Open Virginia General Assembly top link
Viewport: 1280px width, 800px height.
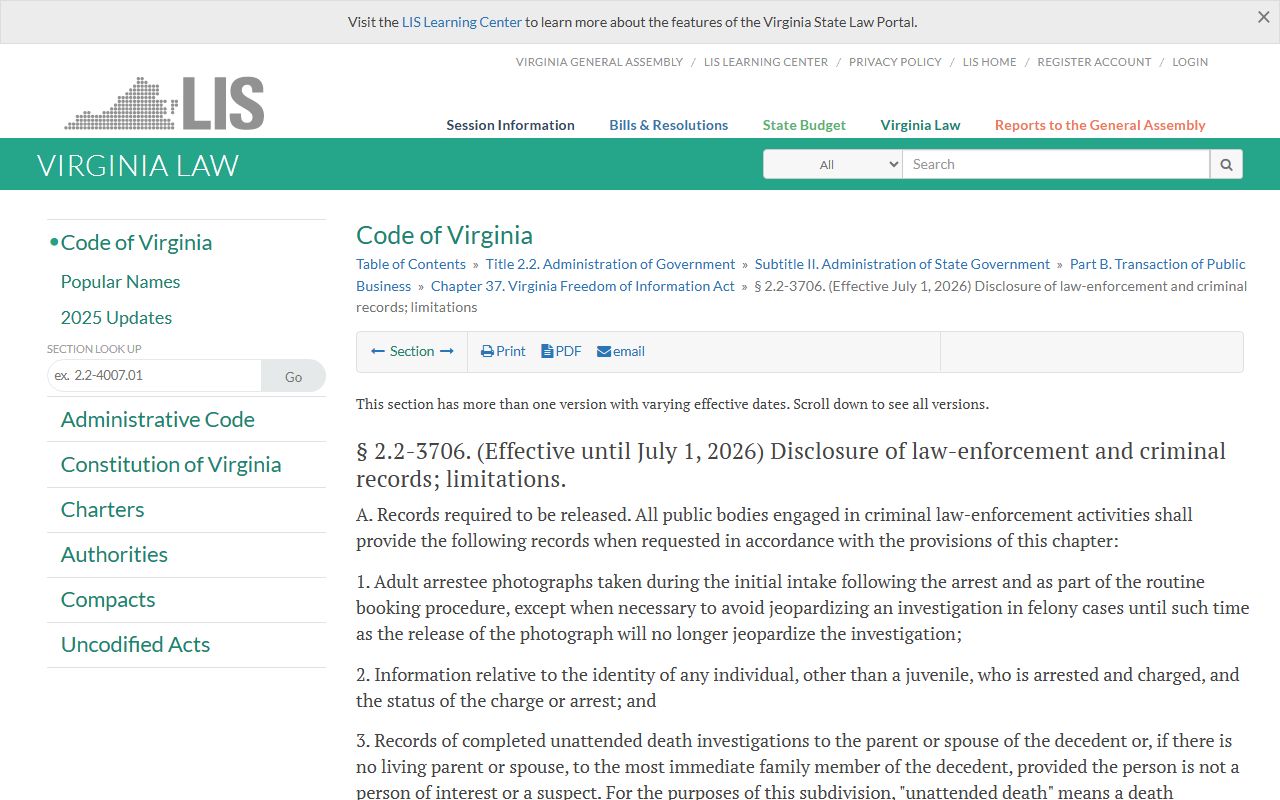coord(599,62)
